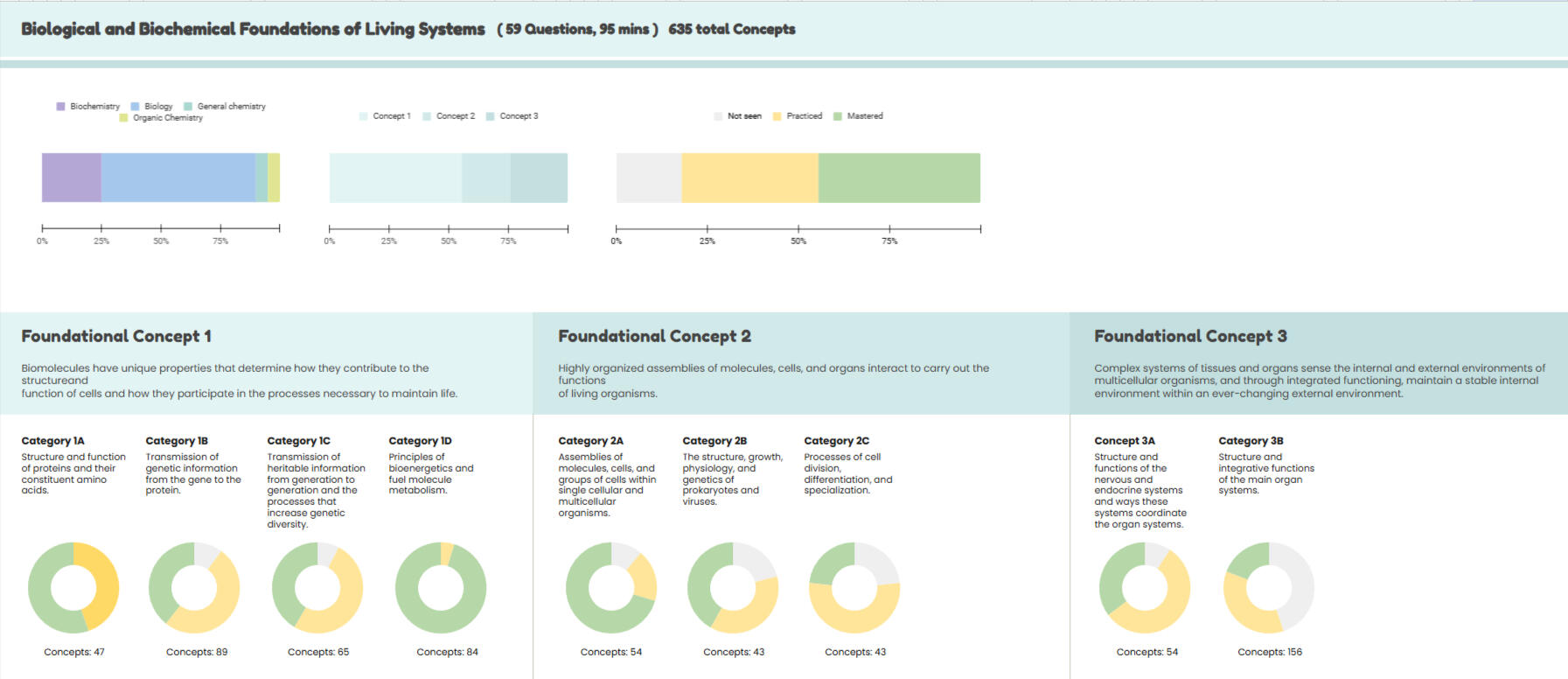This screenshot has width=1568, height=679.
Task: Open the Concept 3A title link
Action: point(1124,441)
